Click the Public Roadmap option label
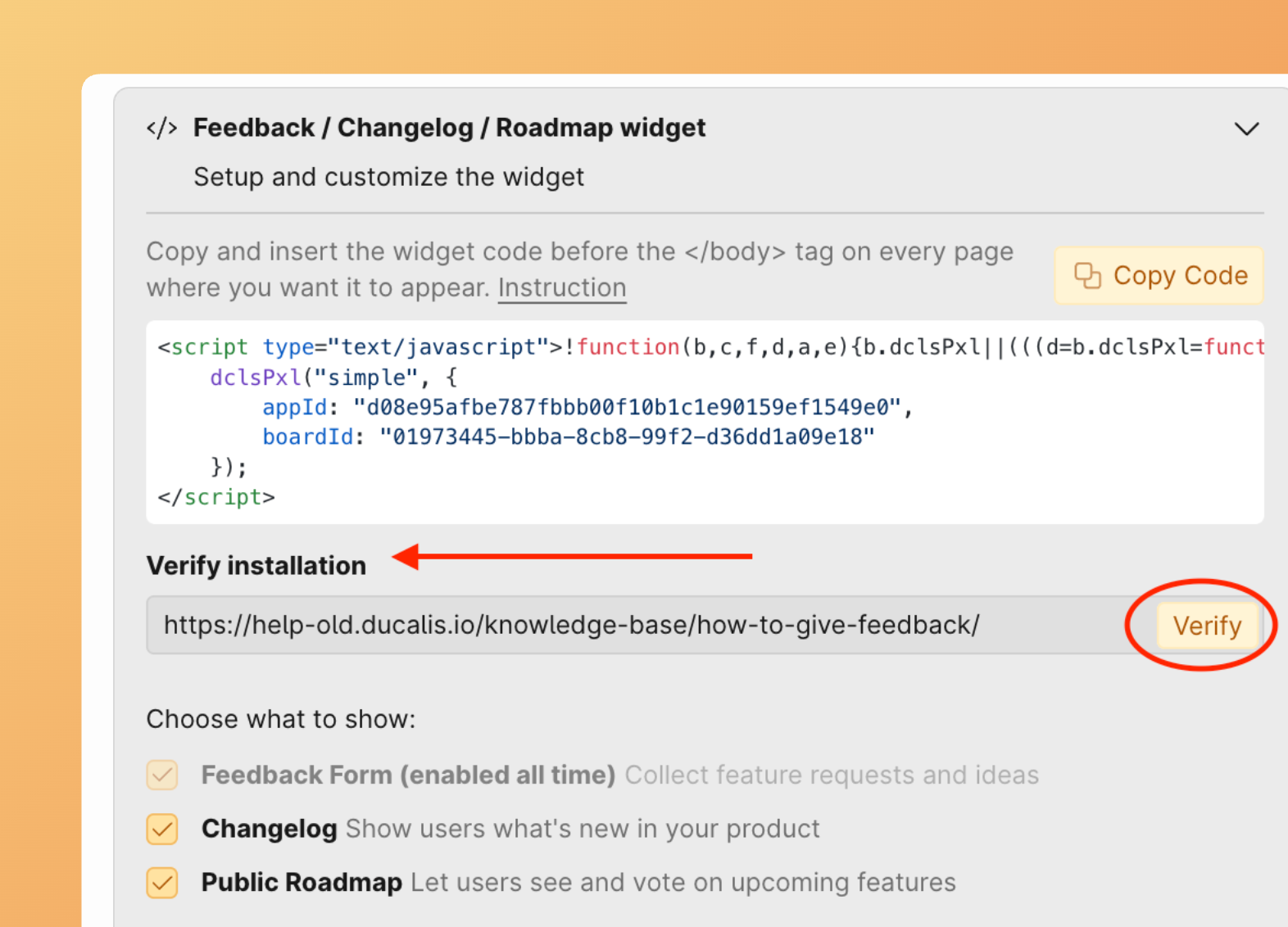The width and height of the screenshot is (1288, 927). click(x=302, y=883)
